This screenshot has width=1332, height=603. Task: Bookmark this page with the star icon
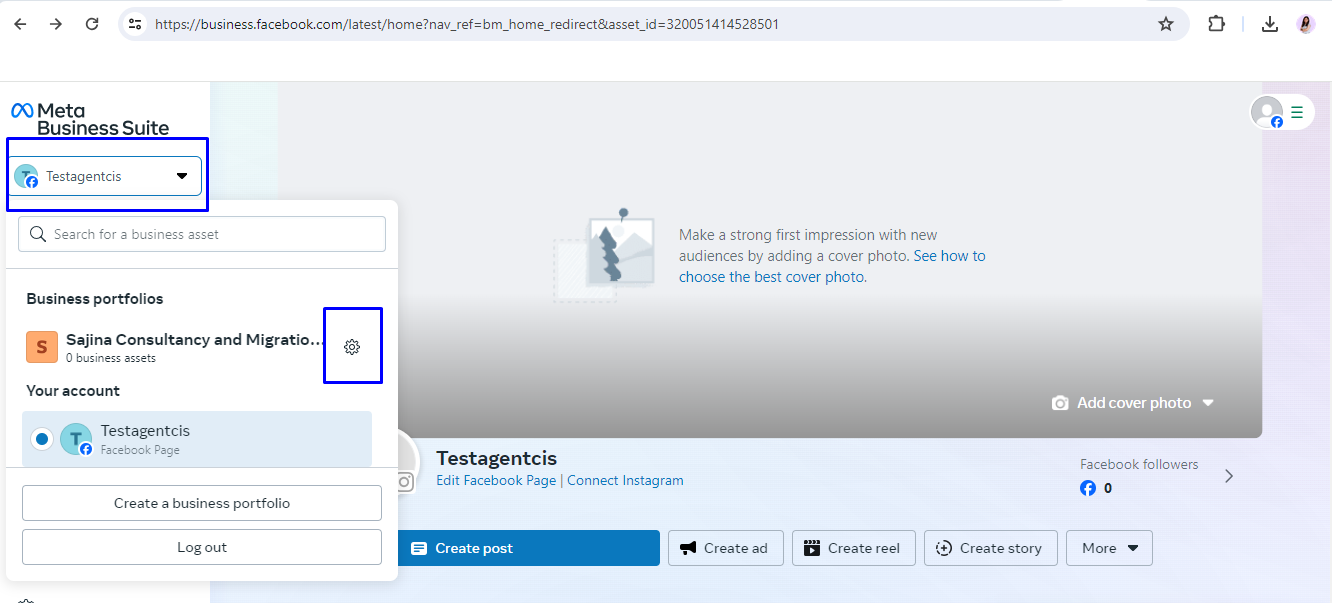point(1166,24)
